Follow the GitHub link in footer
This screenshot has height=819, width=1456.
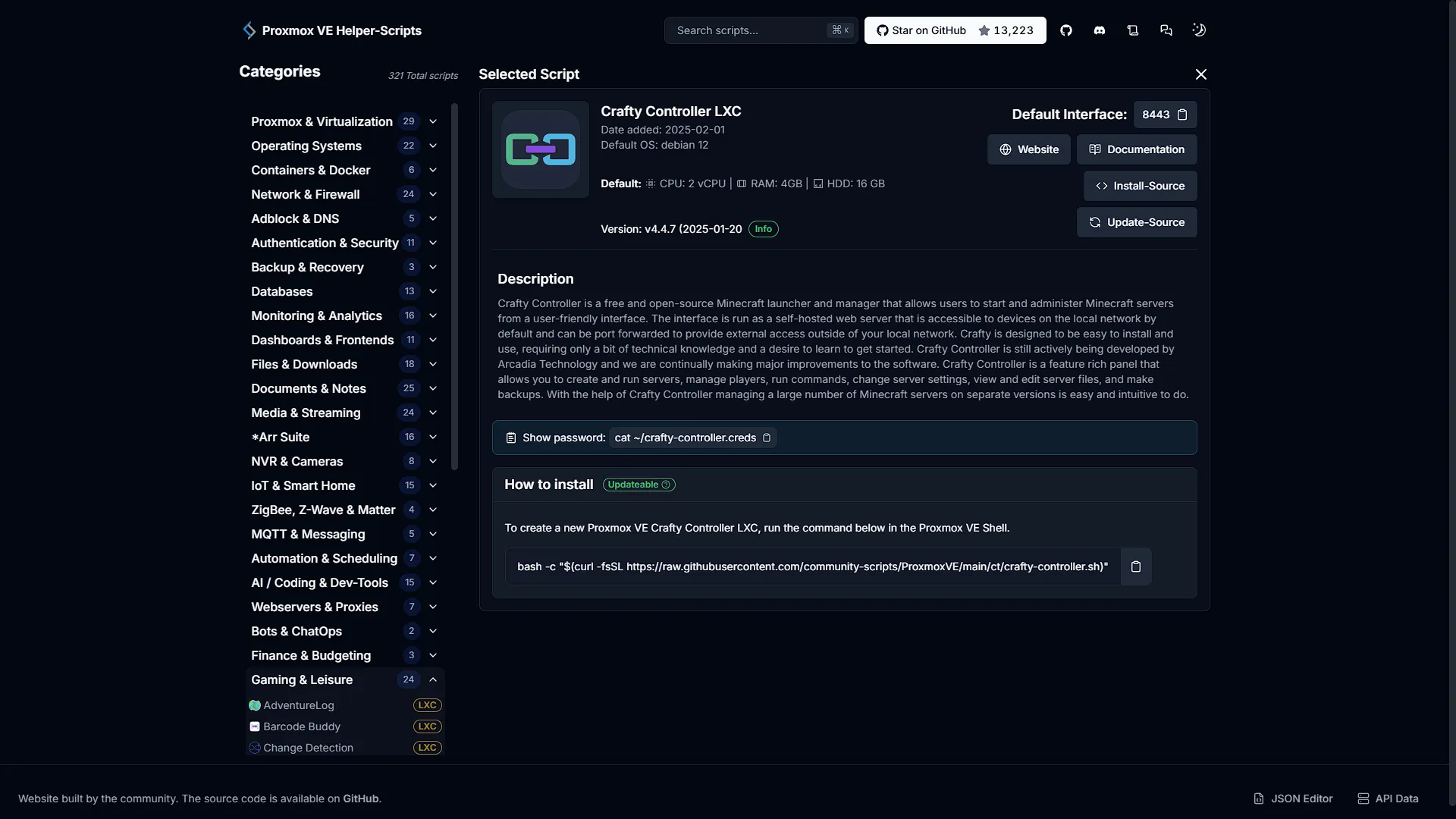coord(360,799)
